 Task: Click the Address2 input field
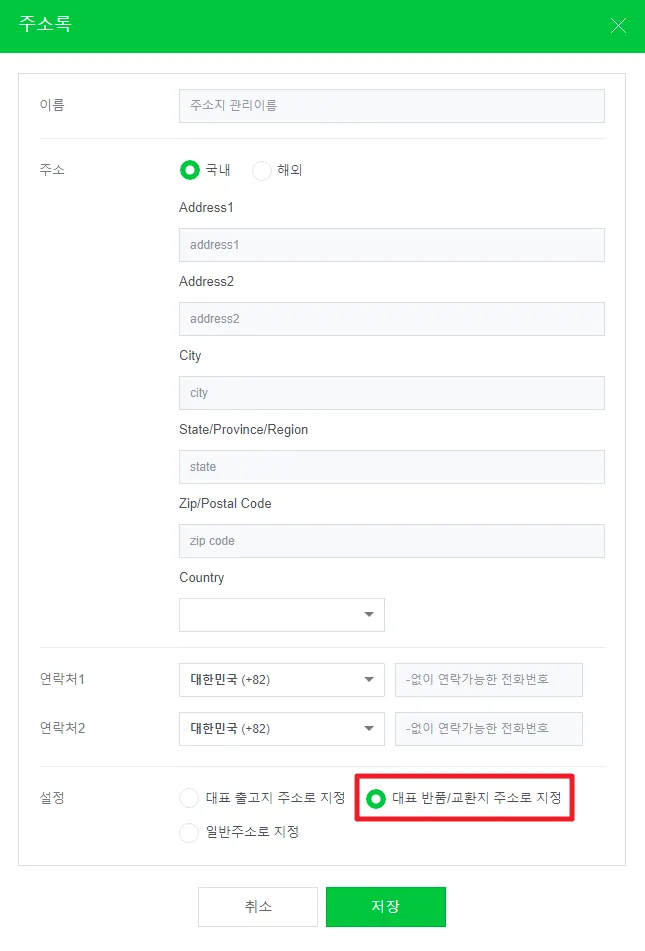point(391,319)
